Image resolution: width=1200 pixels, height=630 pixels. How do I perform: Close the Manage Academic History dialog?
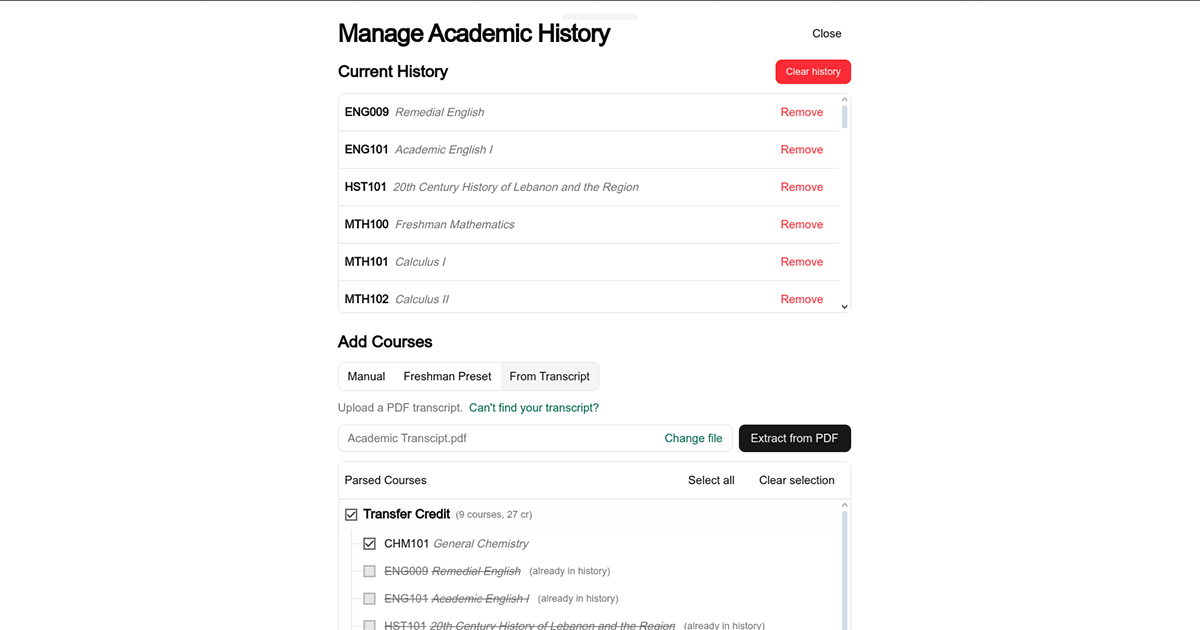[826, 33]
